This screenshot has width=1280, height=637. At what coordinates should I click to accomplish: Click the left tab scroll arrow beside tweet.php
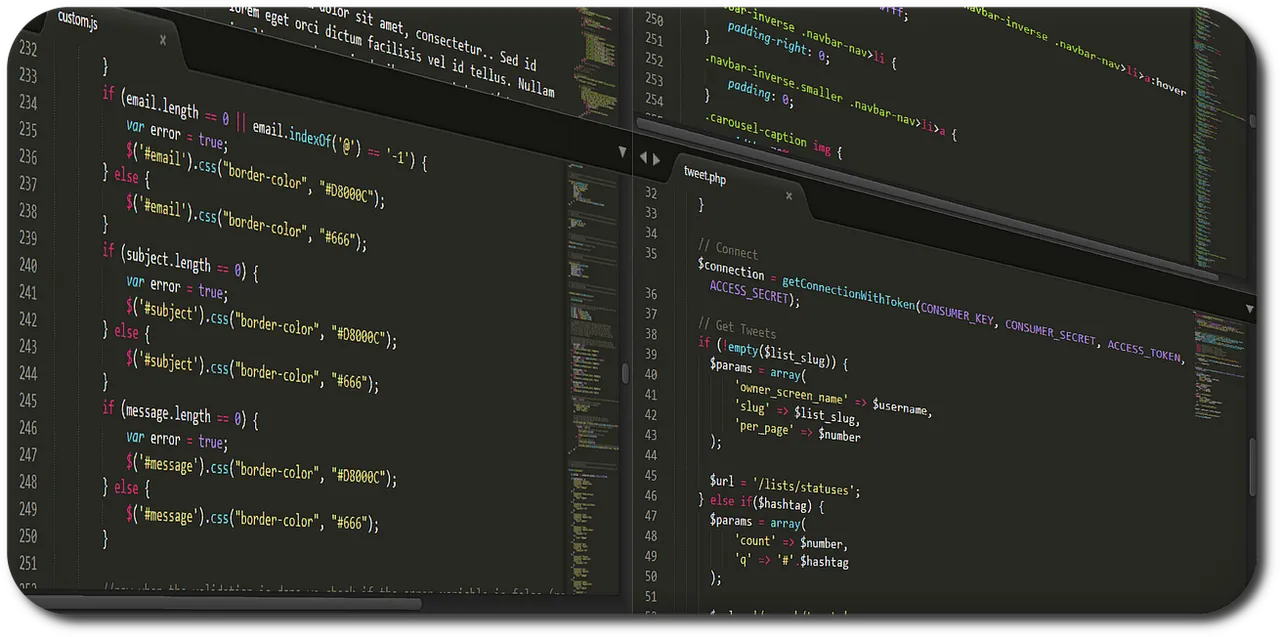643,158
